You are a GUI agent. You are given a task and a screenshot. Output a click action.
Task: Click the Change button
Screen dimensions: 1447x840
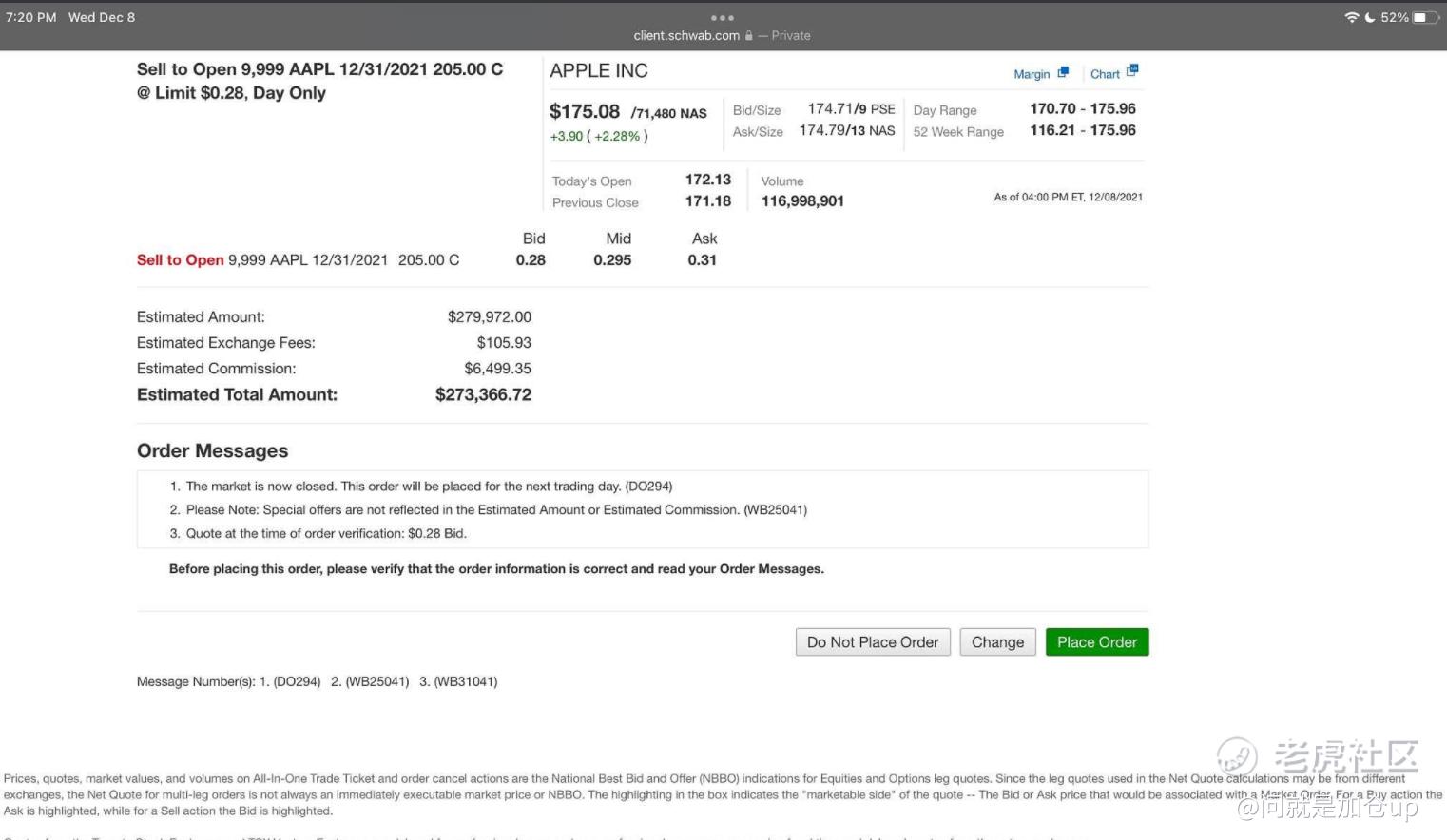point(997,642)
